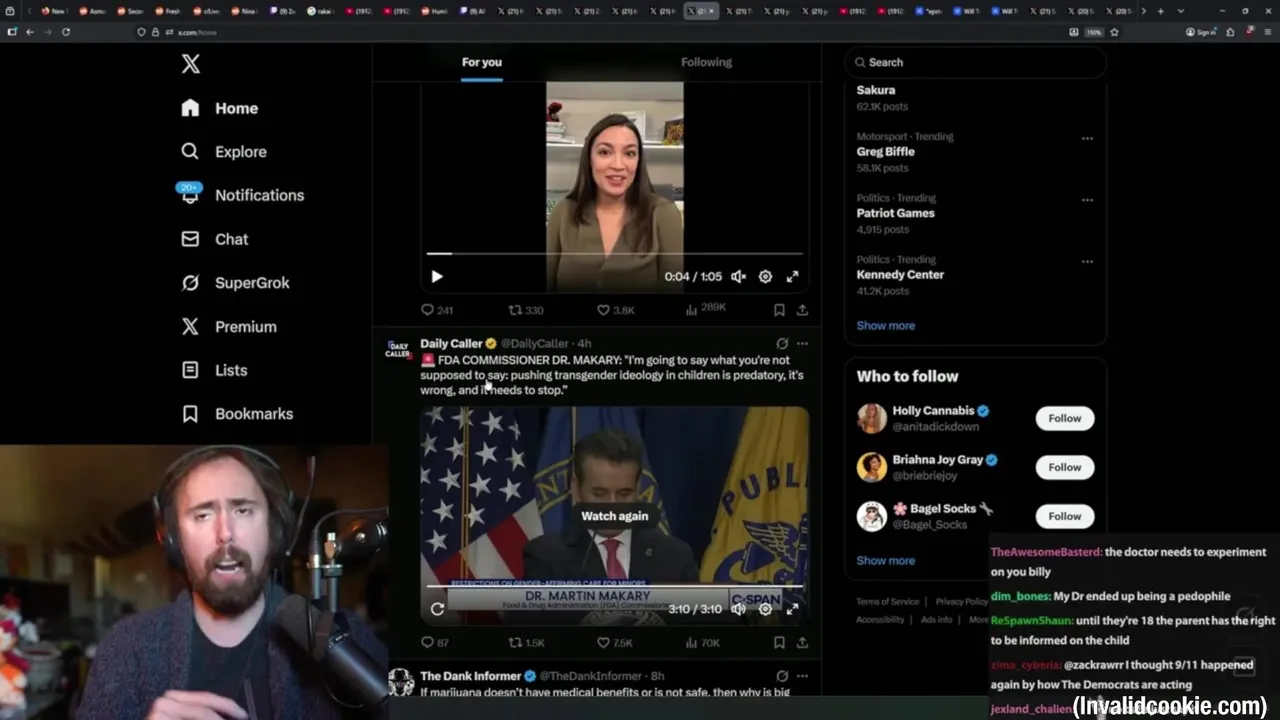Open more options on Daily Caller post

click(802, 343)
